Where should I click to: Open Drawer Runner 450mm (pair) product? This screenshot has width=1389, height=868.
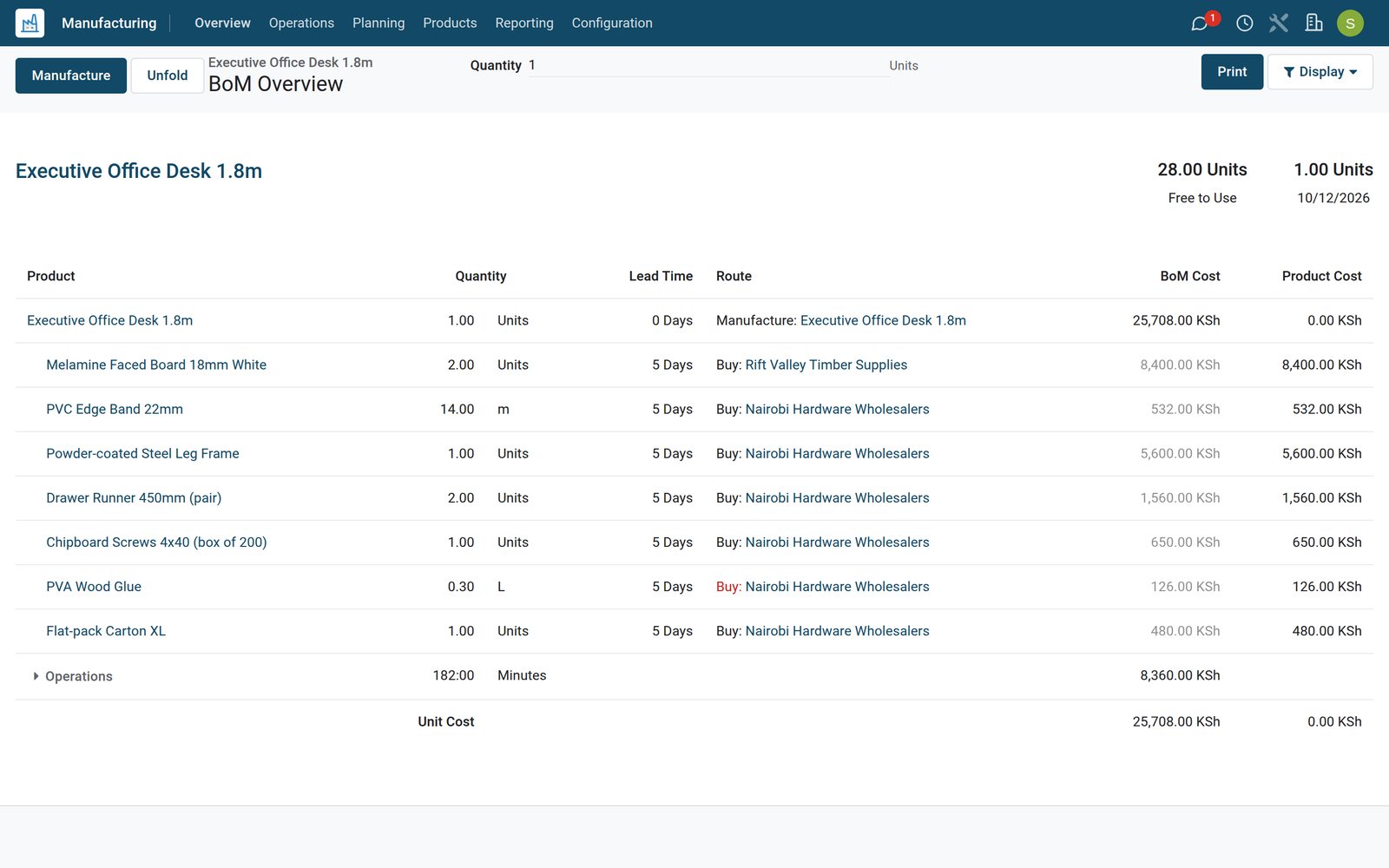pos(134,497)
